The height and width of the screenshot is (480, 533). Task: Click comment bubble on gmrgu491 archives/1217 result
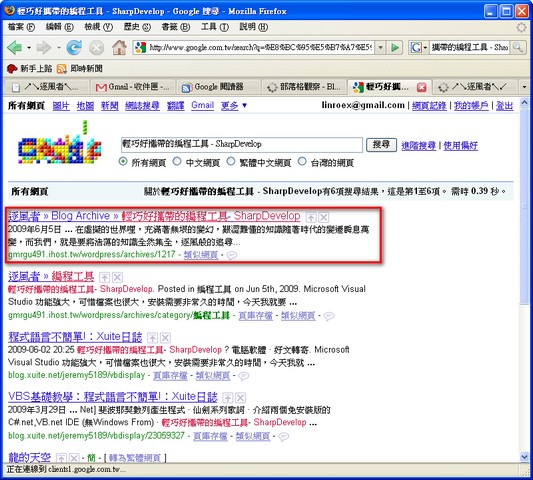pos(232,255)
